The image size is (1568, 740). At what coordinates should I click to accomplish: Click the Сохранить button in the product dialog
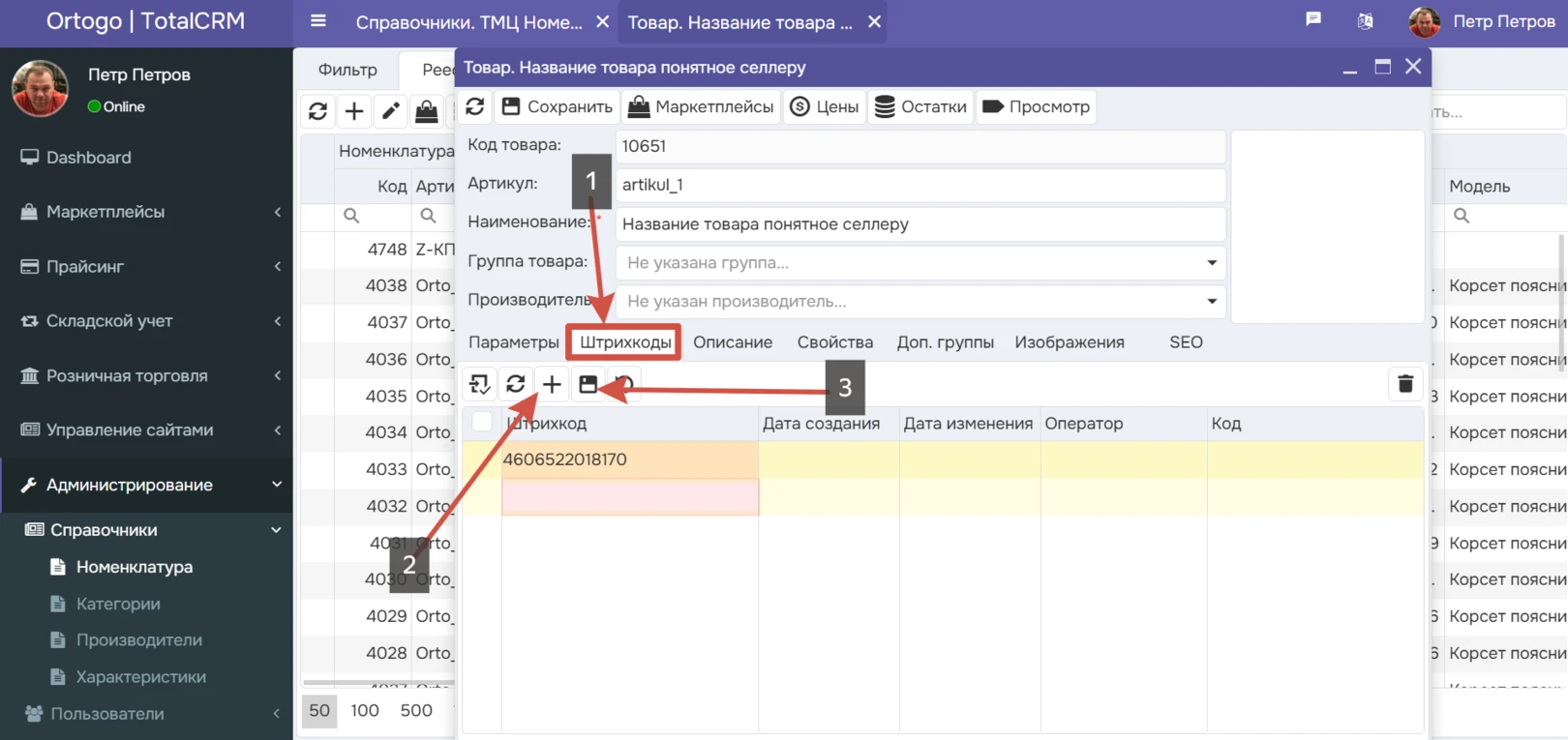pyautogui.click(x=558, y=106)
